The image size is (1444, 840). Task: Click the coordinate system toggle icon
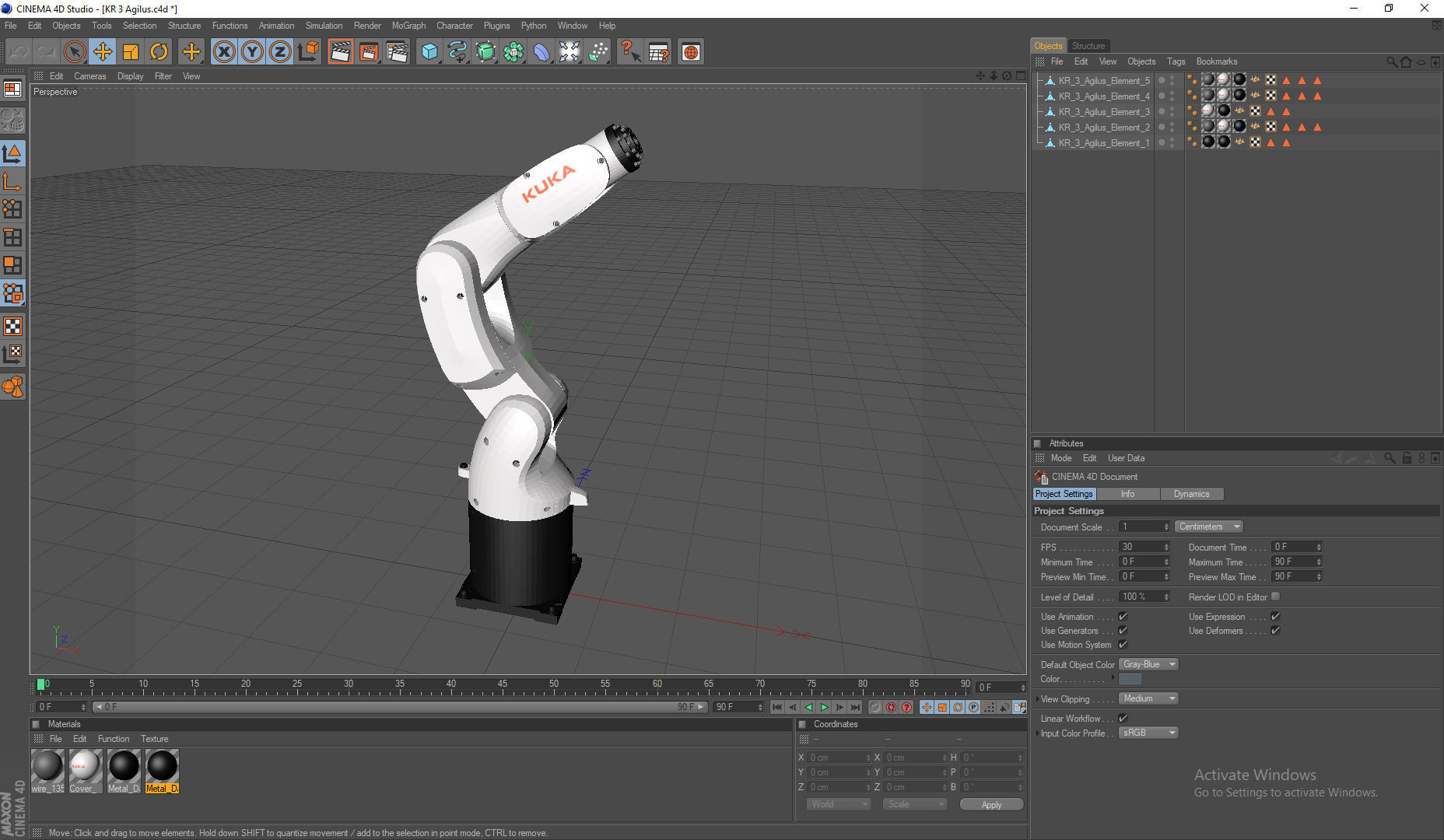[309, 52]
